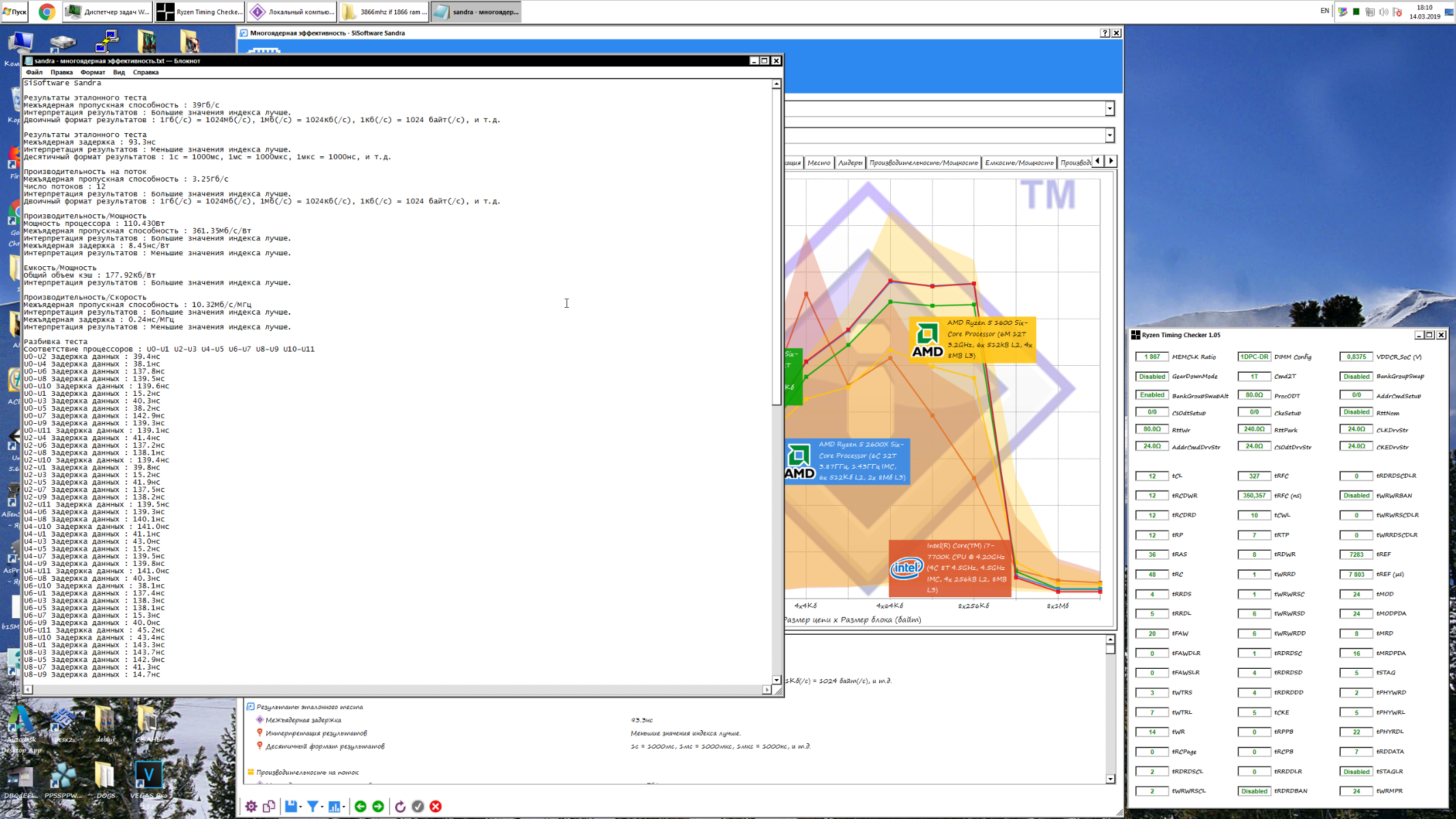
Task: Click the gray checkmark OK icon
Action: point(418,807)
